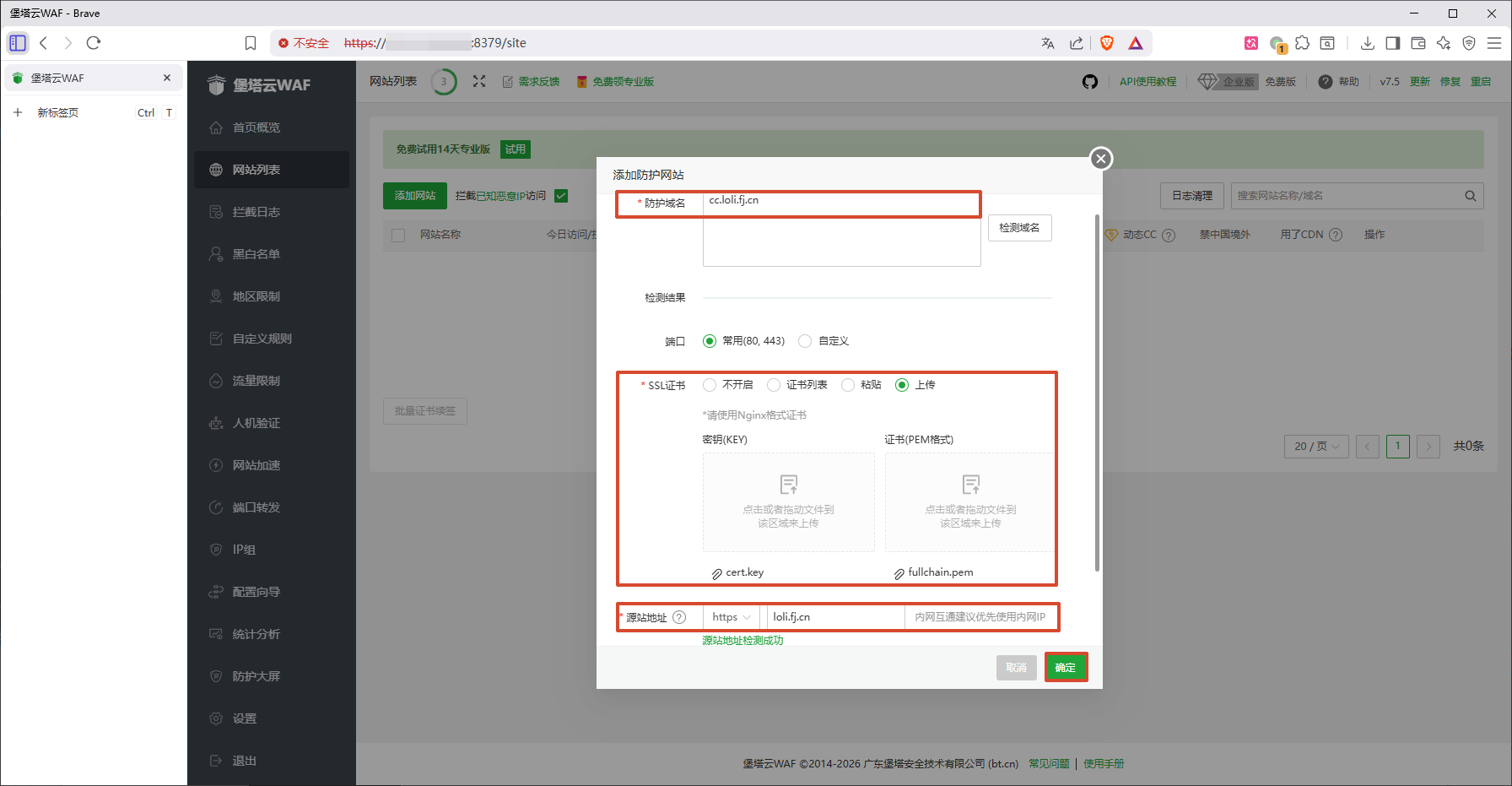This screenshot has height=786, width=1512.
Task: Click the search magnifier in the site search box
Action: click(1471, 196)
